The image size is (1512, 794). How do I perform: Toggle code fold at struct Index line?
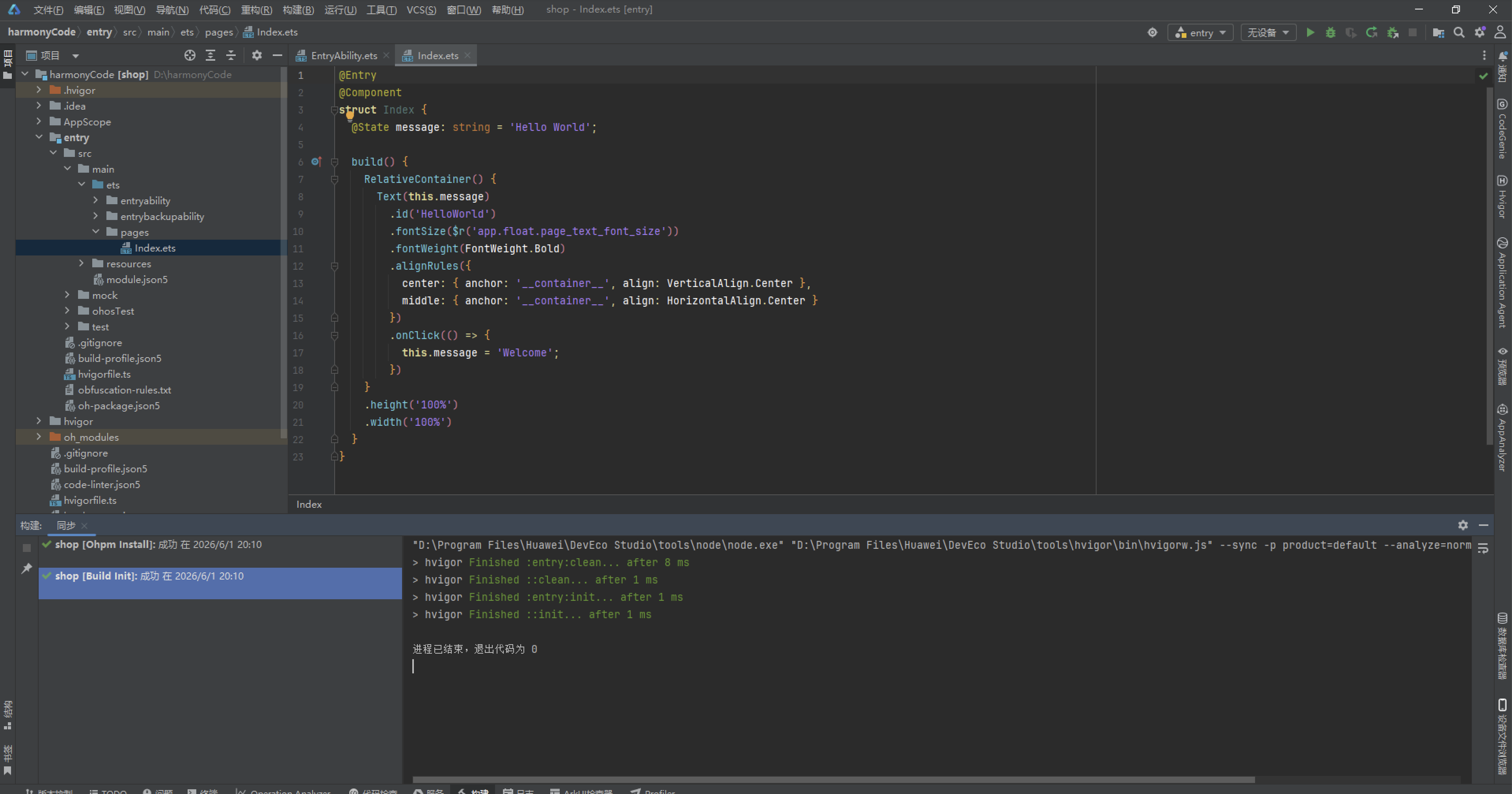point(334,110)
